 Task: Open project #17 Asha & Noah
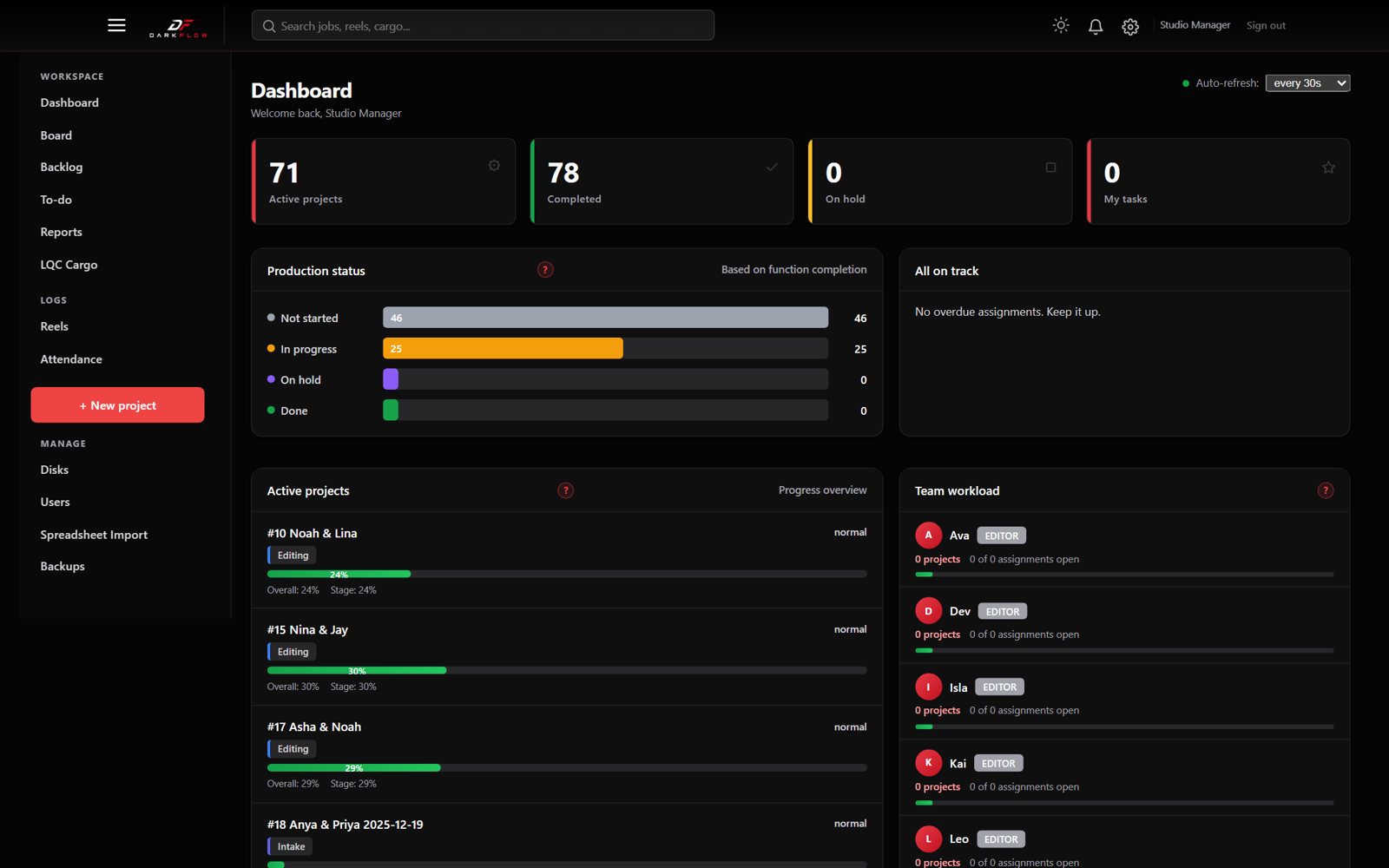pos(314,727)
